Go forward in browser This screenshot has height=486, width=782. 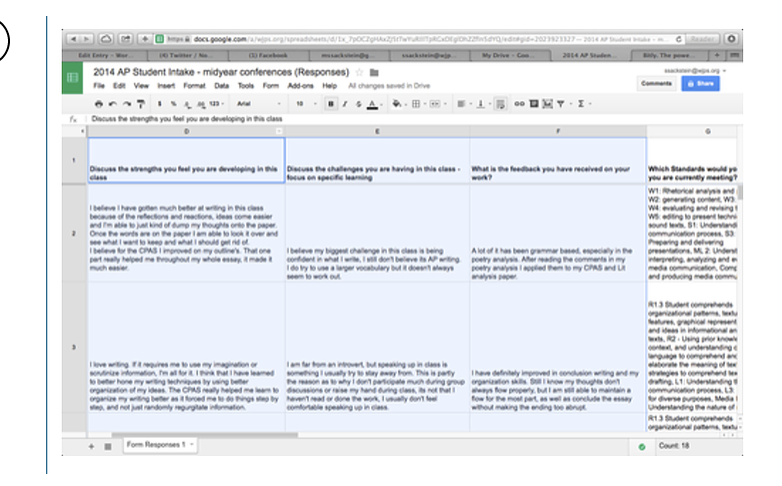(86, 39)
